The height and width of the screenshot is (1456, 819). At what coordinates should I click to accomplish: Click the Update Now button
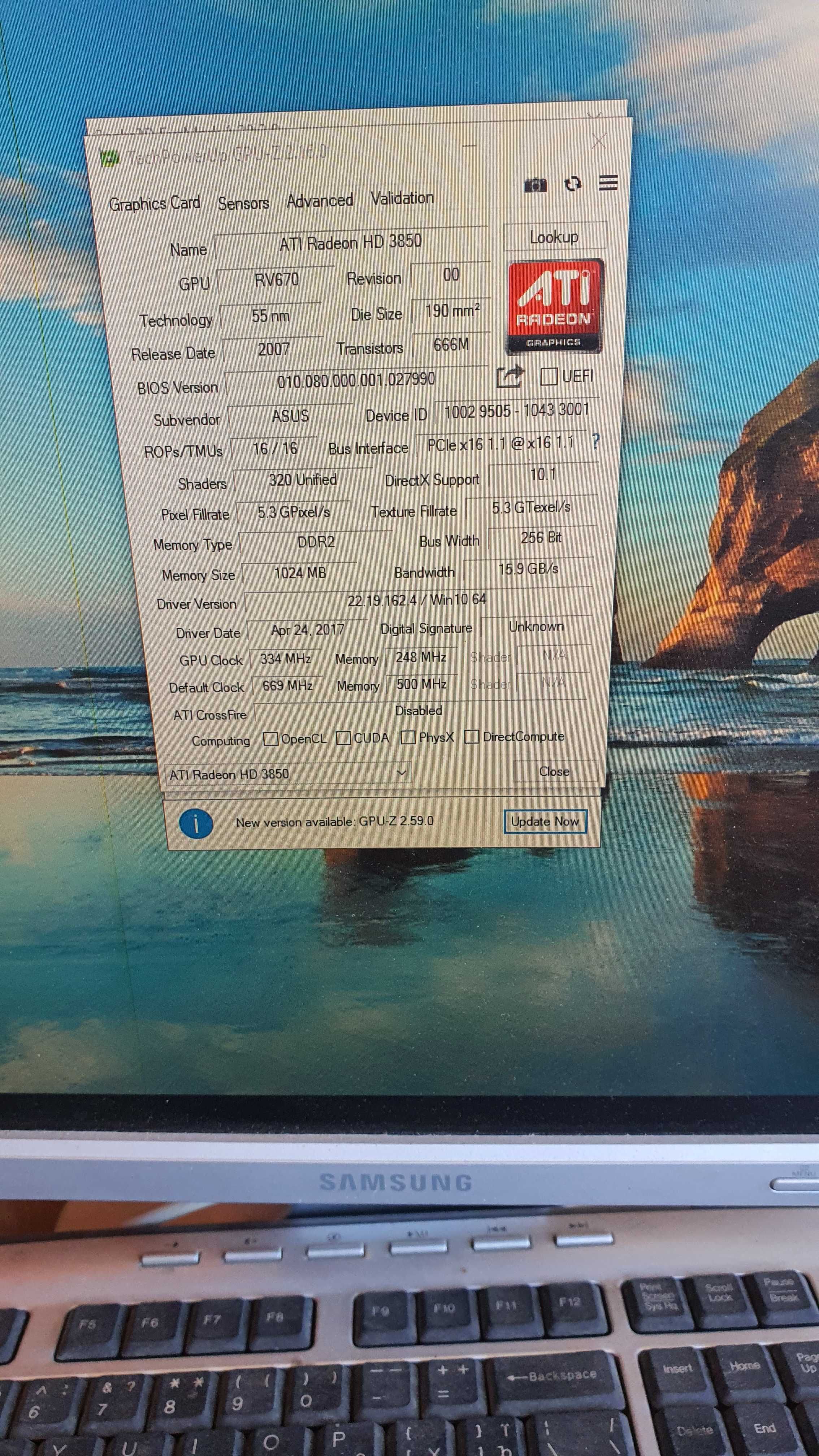coord(545,821)
